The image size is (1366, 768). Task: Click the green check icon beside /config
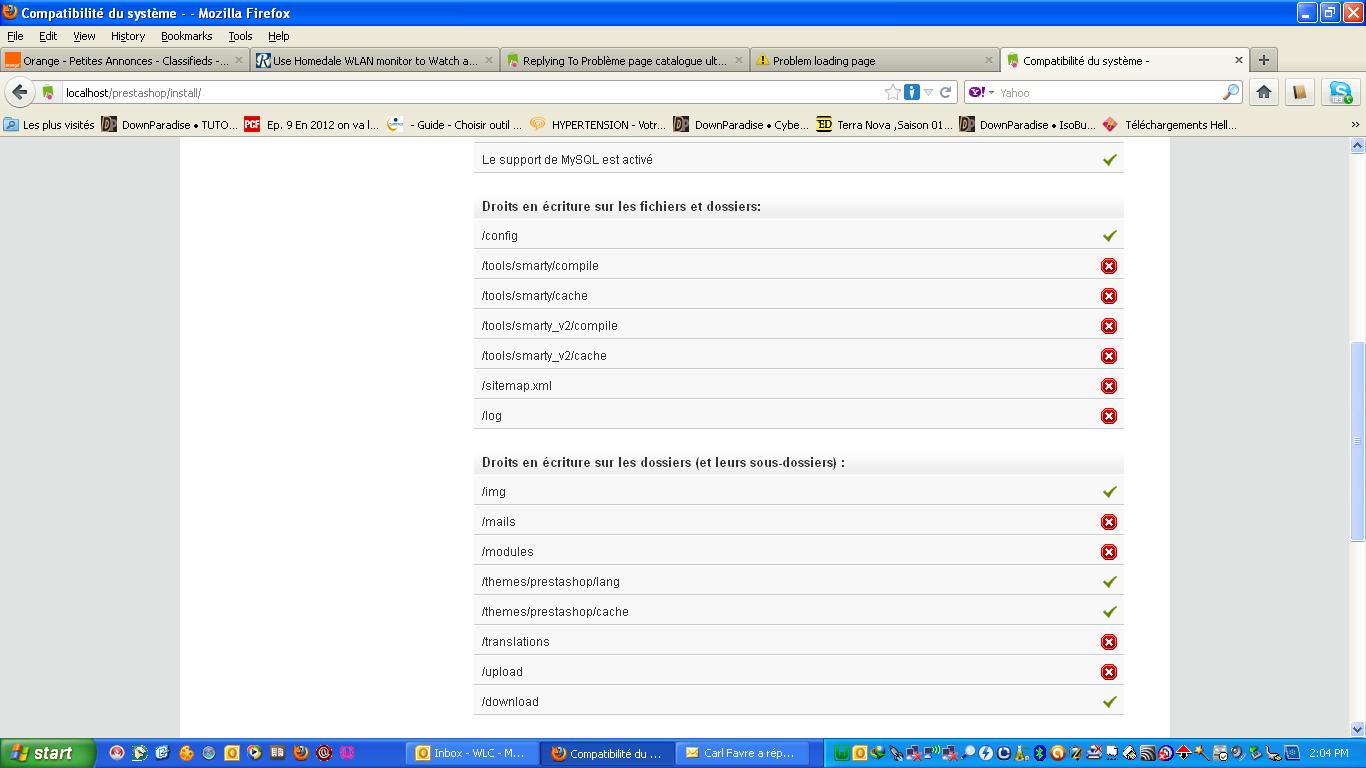pyautogui.click(x=1109, y=236)
